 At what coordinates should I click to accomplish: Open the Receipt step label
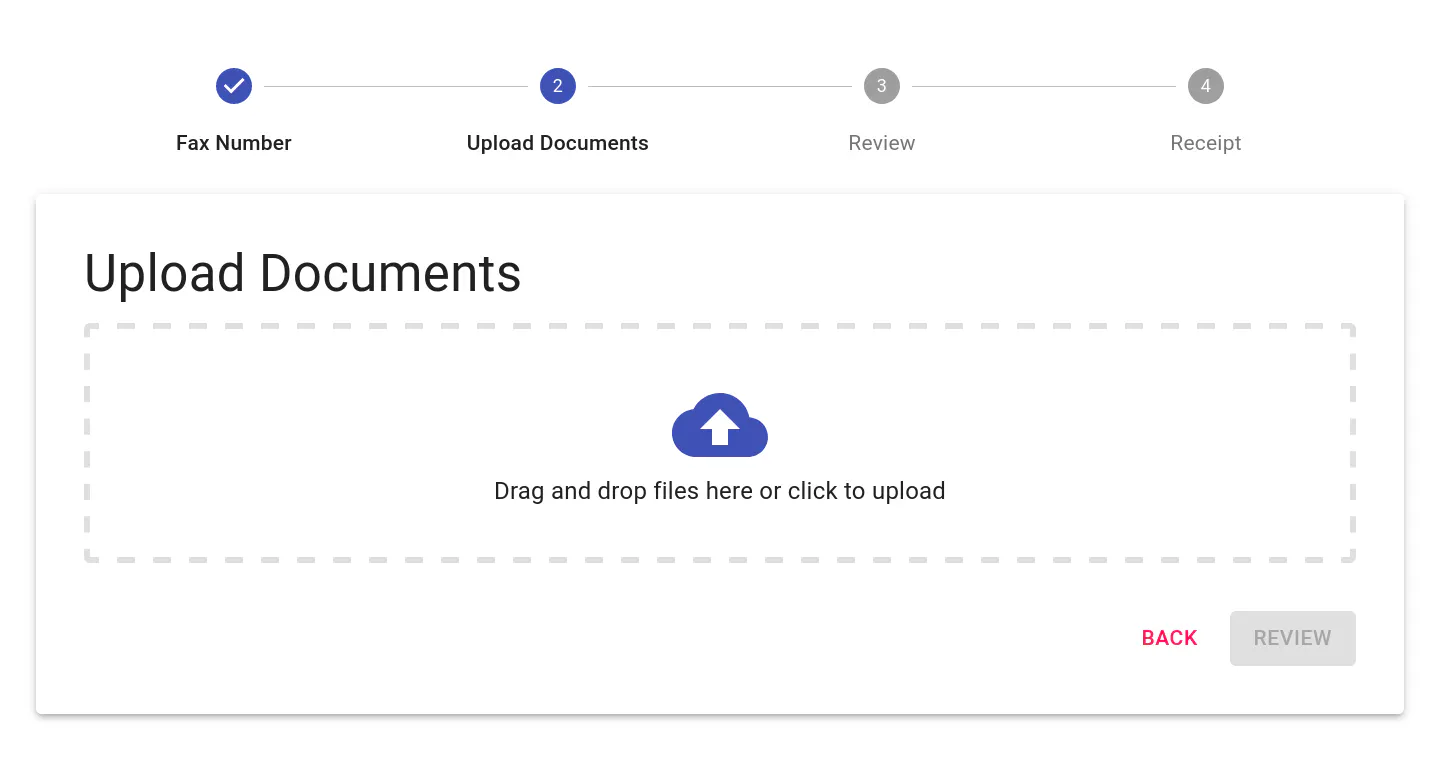click(1206, 143)
